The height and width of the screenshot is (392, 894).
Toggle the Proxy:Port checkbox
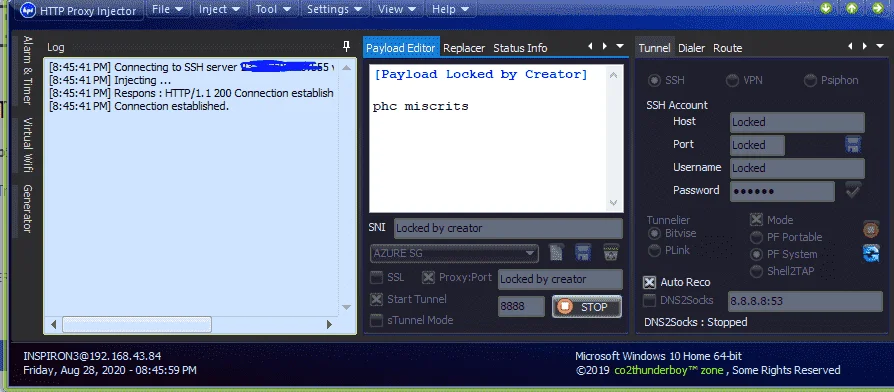(x=428, y=277)
